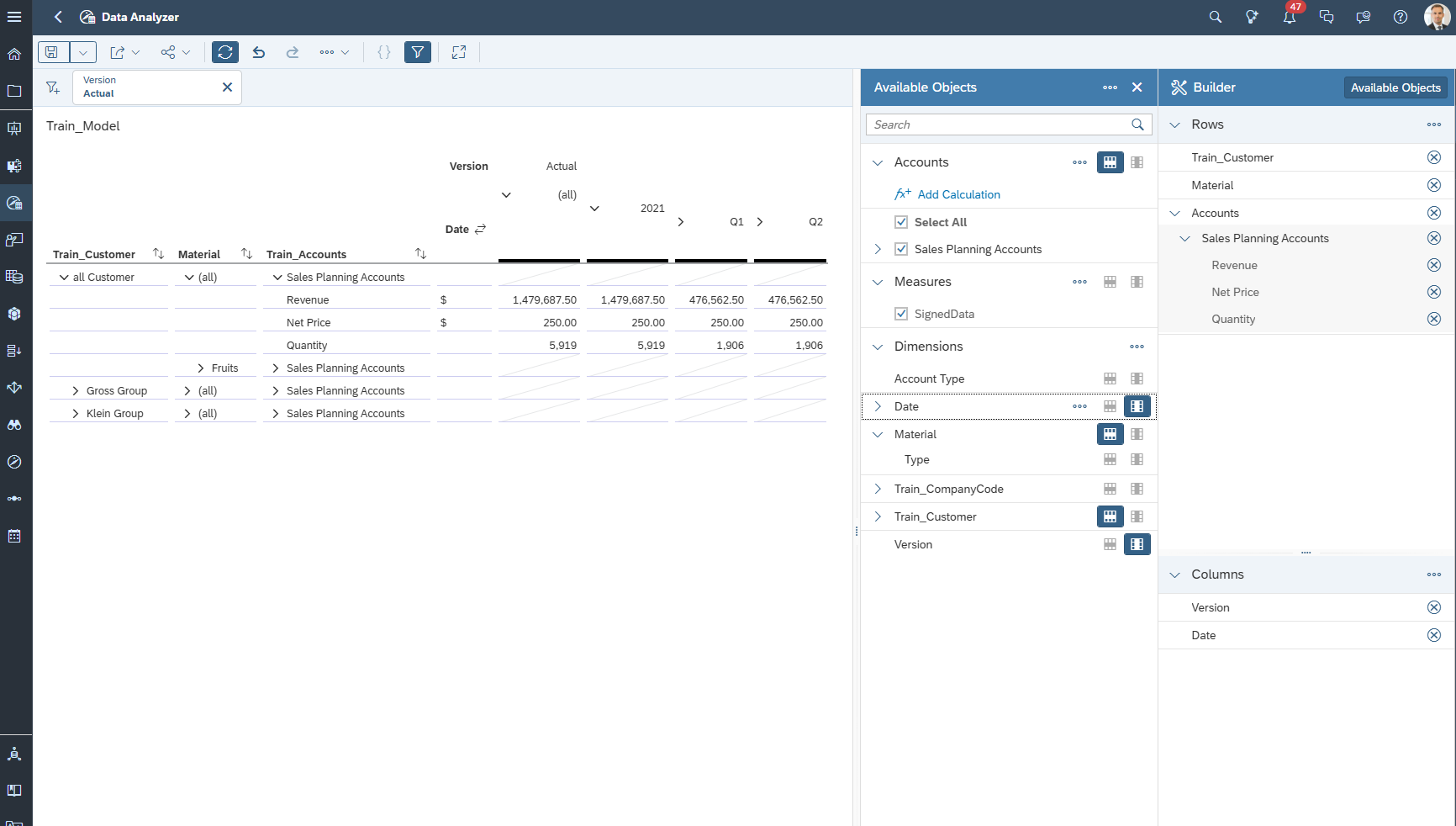Swap axes icon next to Date

481,229
